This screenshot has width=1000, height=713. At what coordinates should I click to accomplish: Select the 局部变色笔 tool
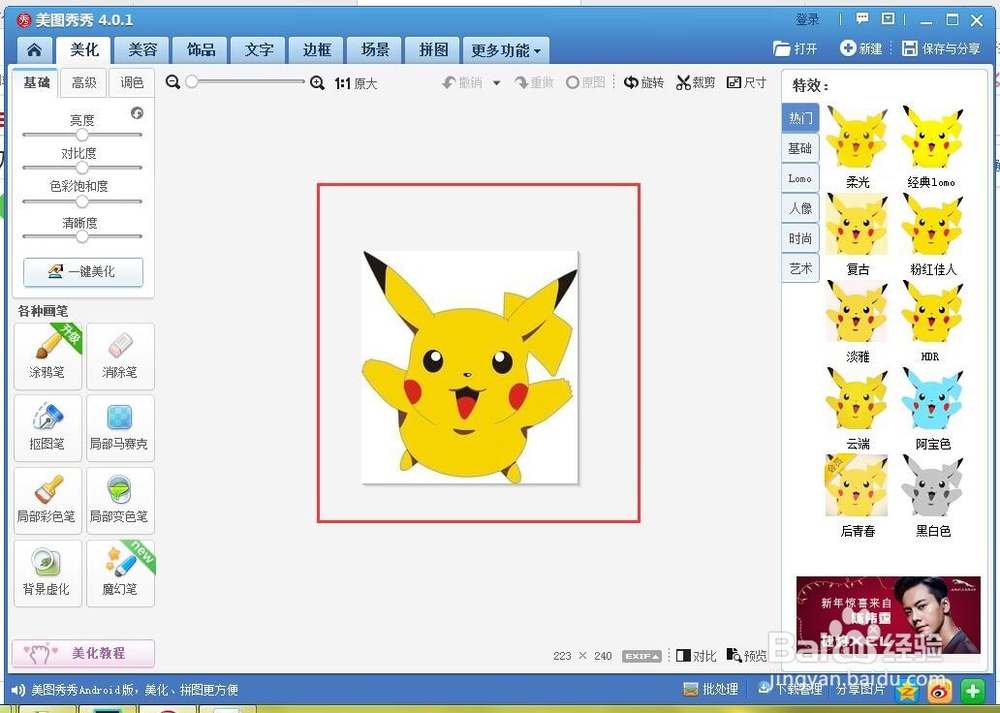(120, 501)
